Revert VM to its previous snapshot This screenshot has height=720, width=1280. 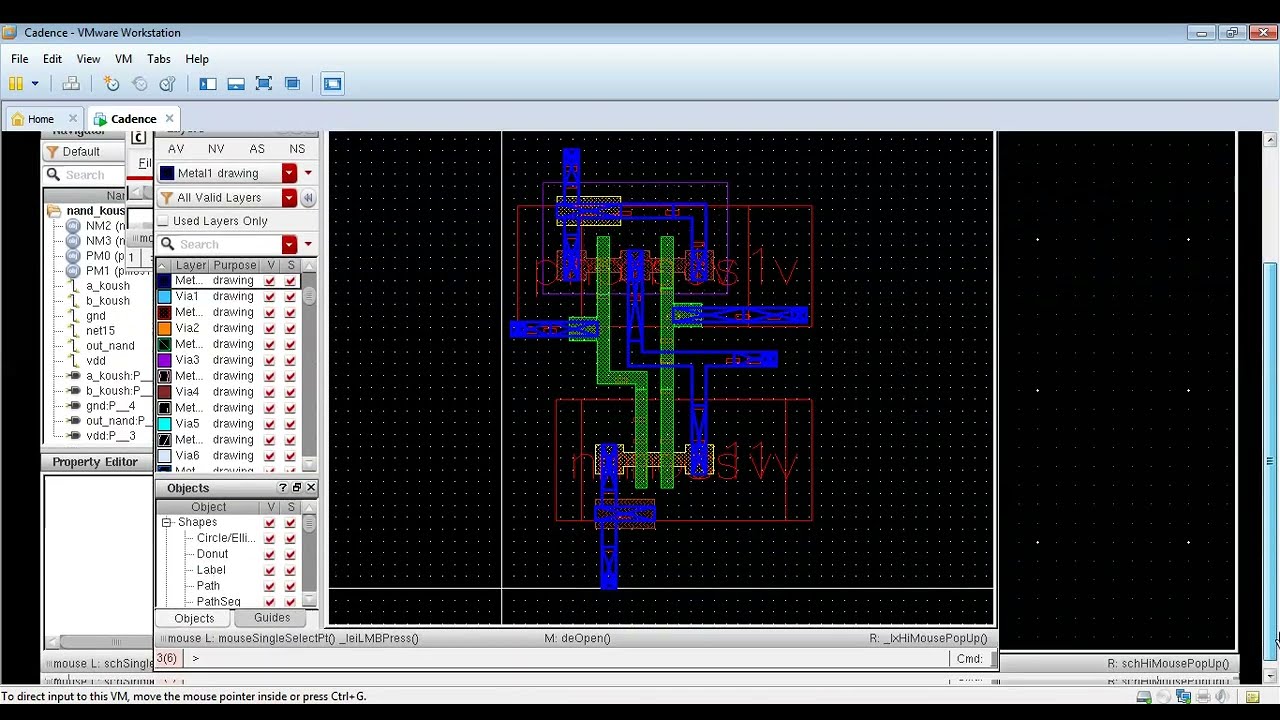pos(140,84)
